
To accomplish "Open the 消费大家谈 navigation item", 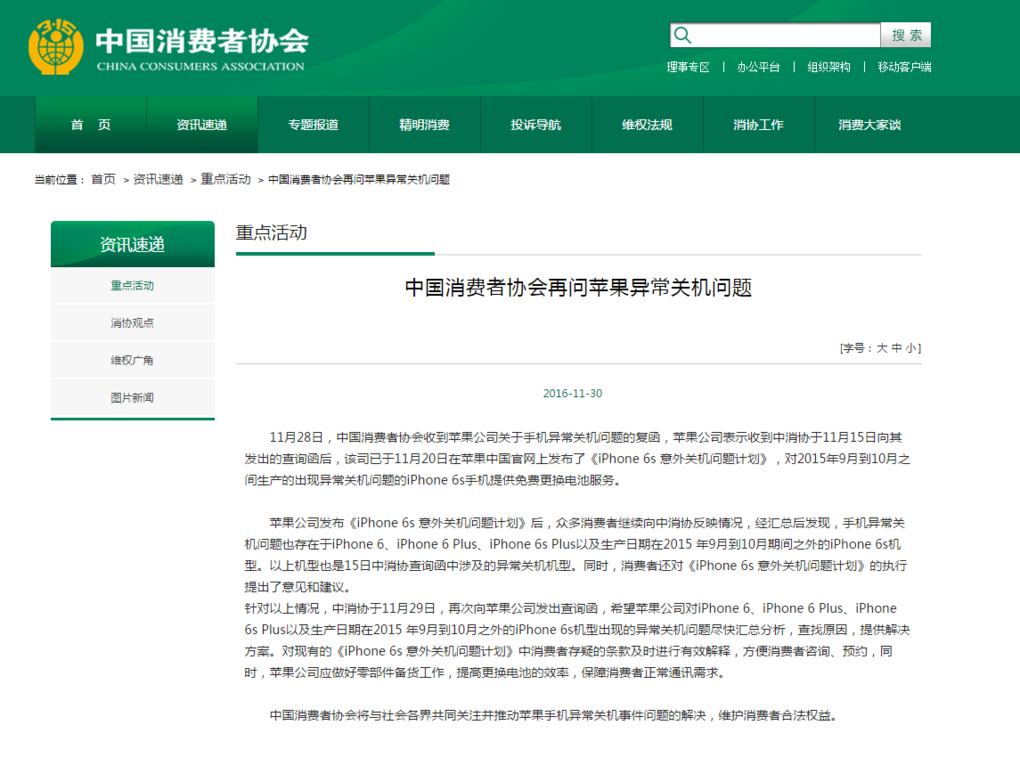I will (x=869, y=125).
